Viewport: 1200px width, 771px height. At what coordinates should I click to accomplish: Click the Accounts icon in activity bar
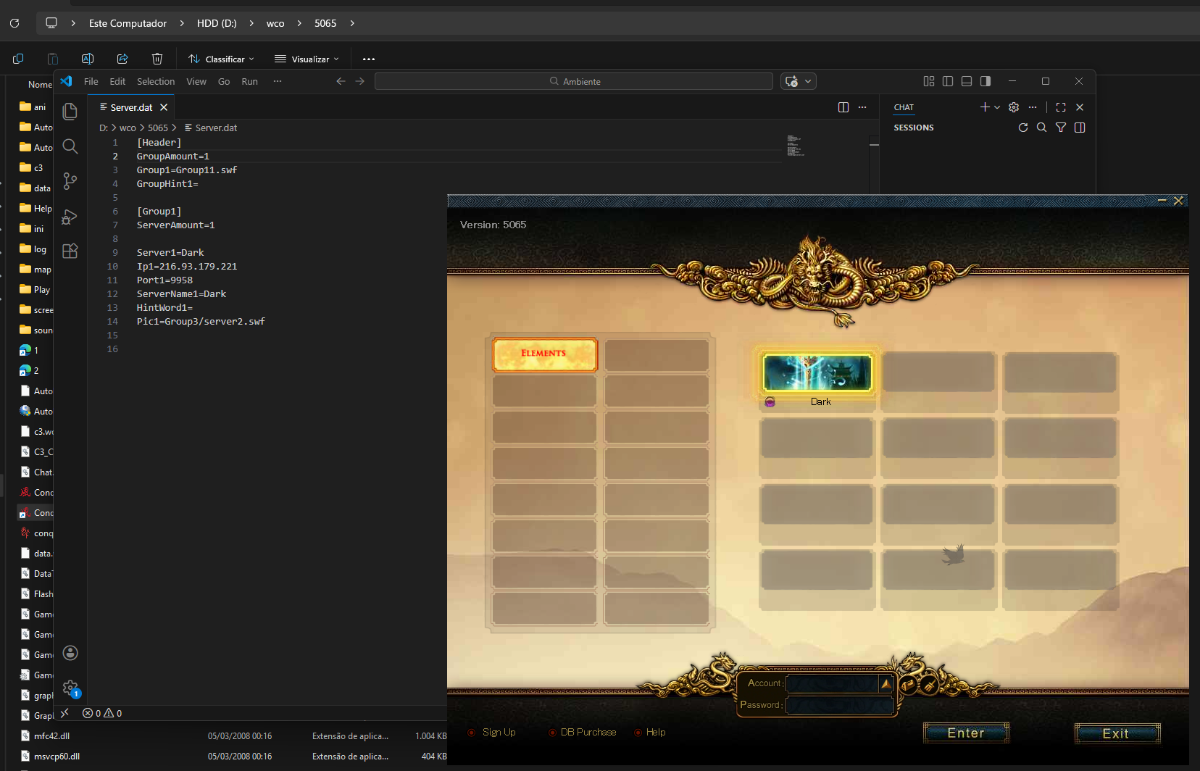coord(70,653)
